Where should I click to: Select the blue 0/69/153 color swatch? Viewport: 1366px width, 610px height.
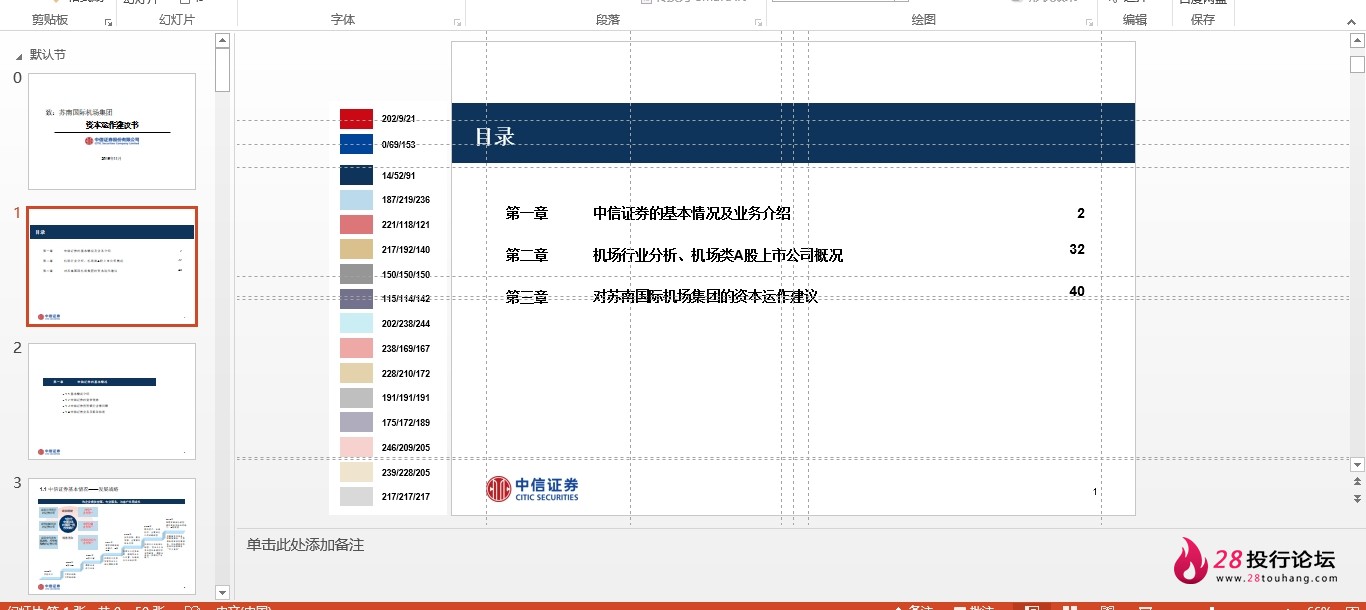[356, 144]
